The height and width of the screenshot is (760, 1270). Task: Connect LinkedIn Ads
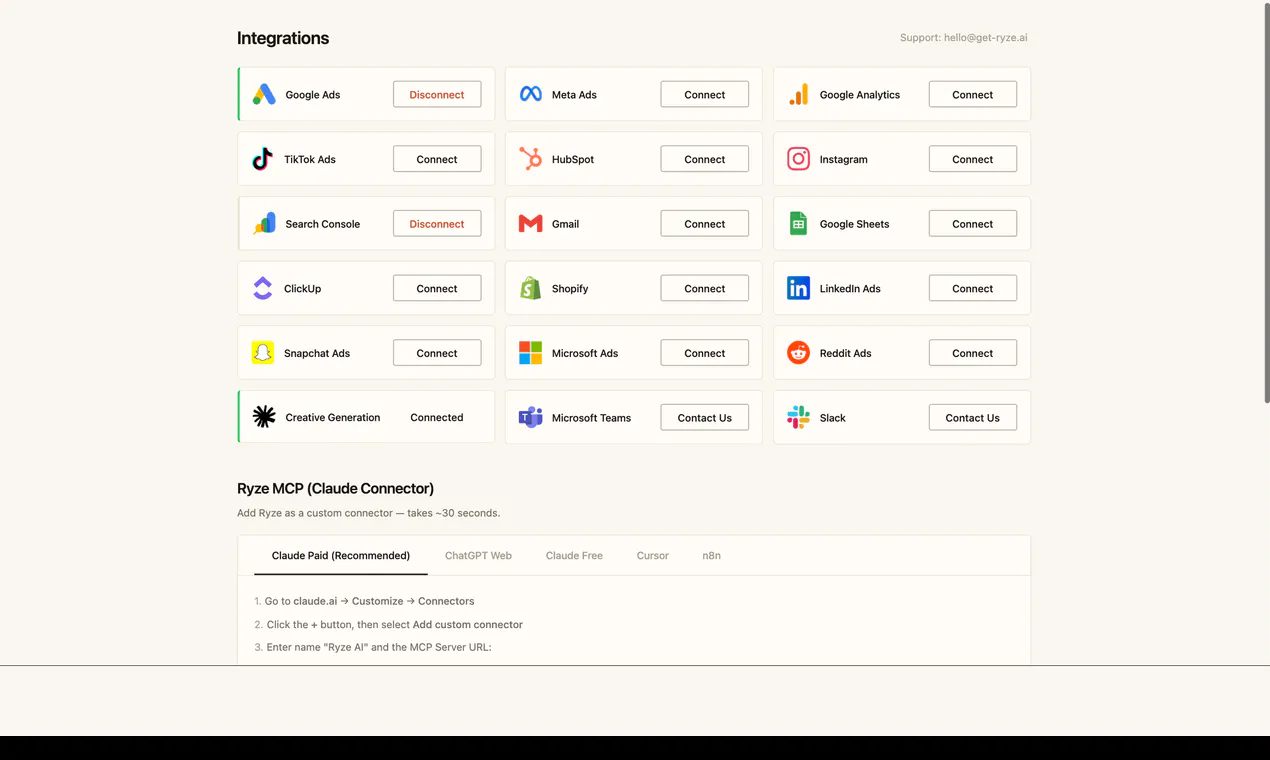(x=973, y=288)
